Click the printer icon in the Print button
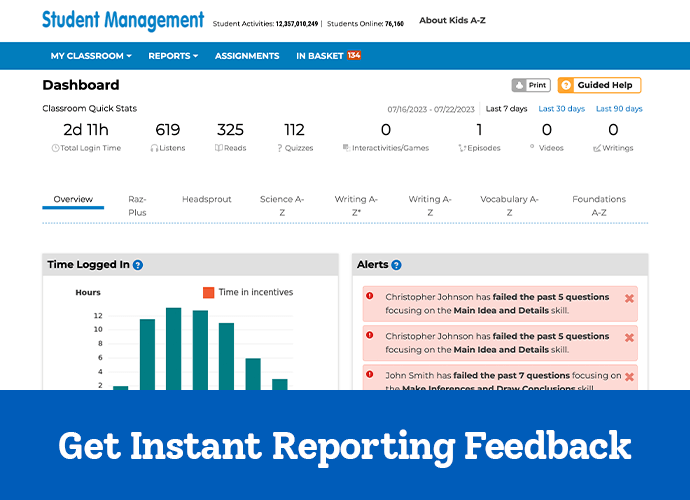 click(520, 85)
